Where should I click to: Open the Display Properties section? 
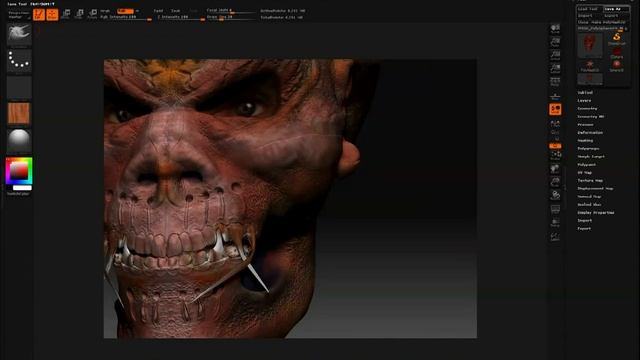596,213
